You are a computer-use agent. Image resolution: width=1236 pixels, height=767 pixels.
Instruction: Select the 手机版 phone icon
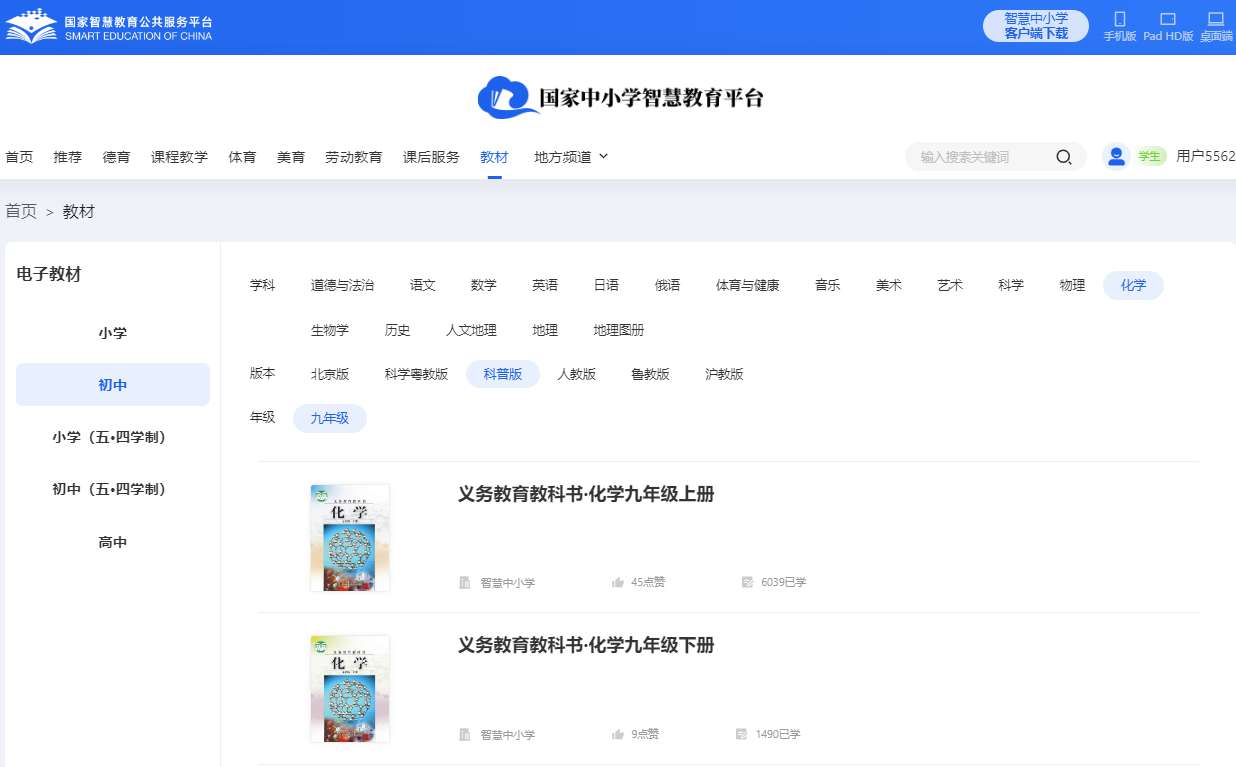[x=1119, y=19]
